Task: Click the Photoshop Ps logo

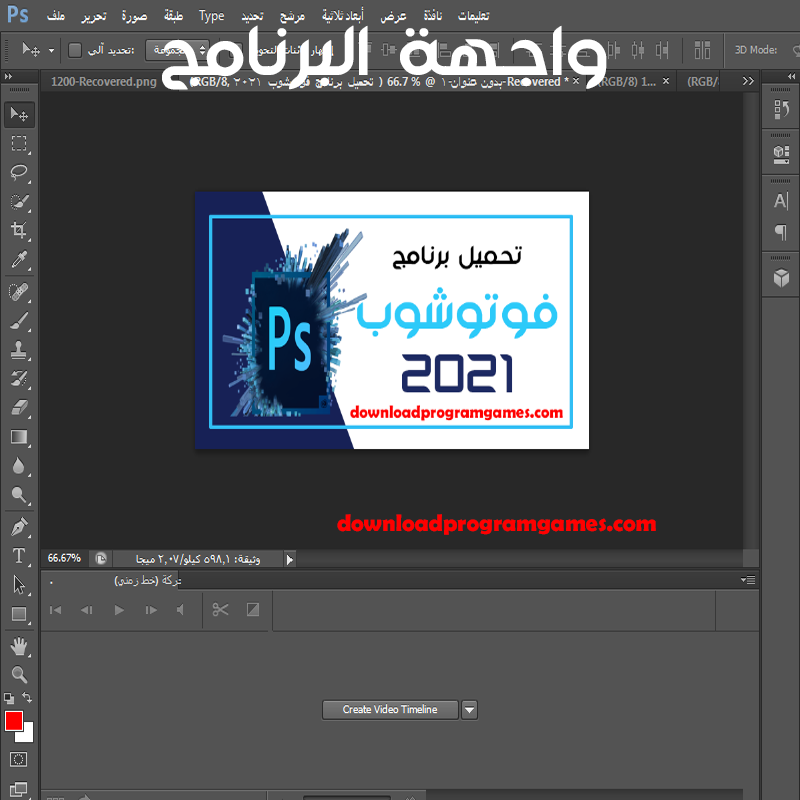Action: pyautogui.click(x=17, y=15)
